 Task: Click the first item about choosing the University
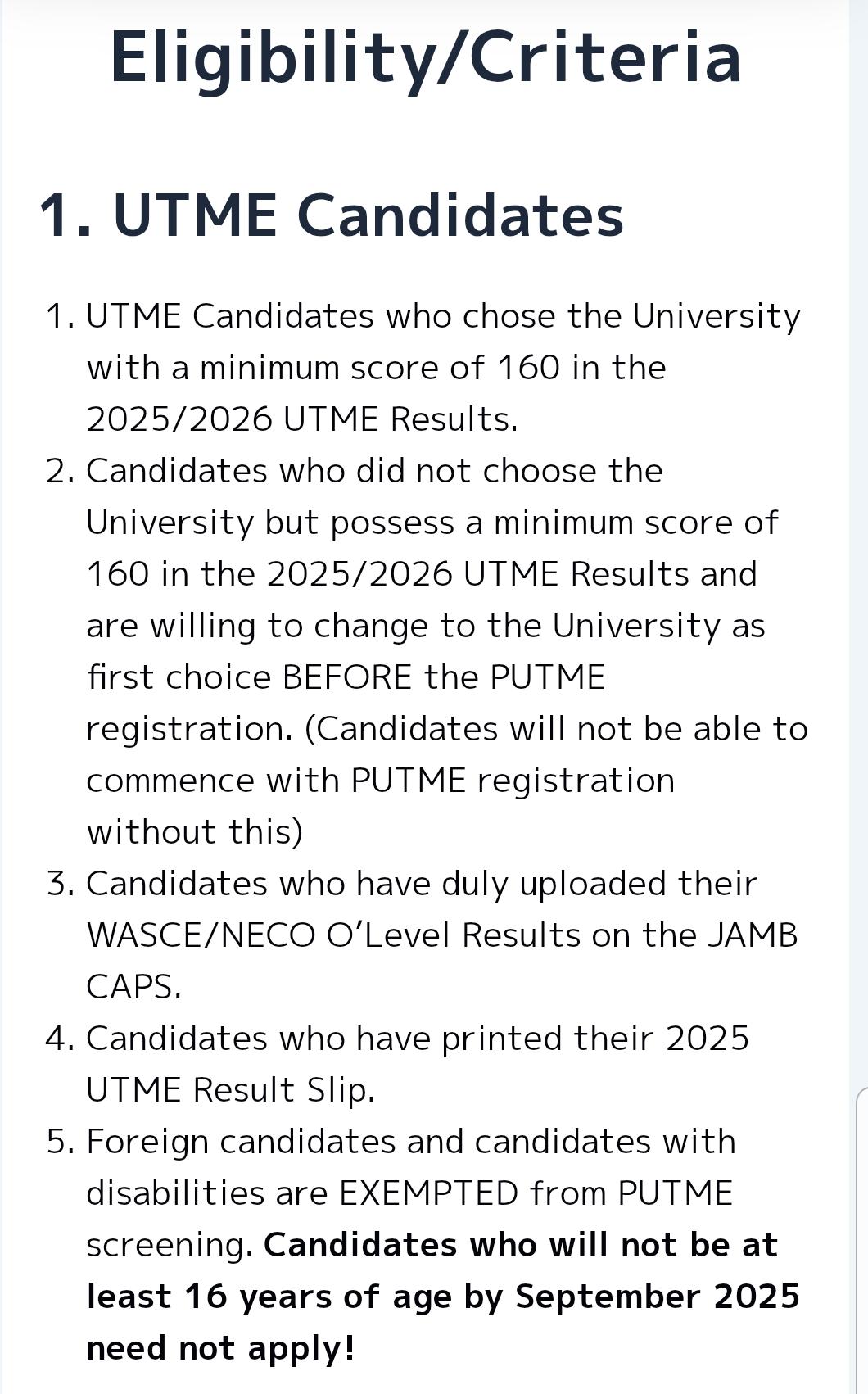(x=442, y=316)
